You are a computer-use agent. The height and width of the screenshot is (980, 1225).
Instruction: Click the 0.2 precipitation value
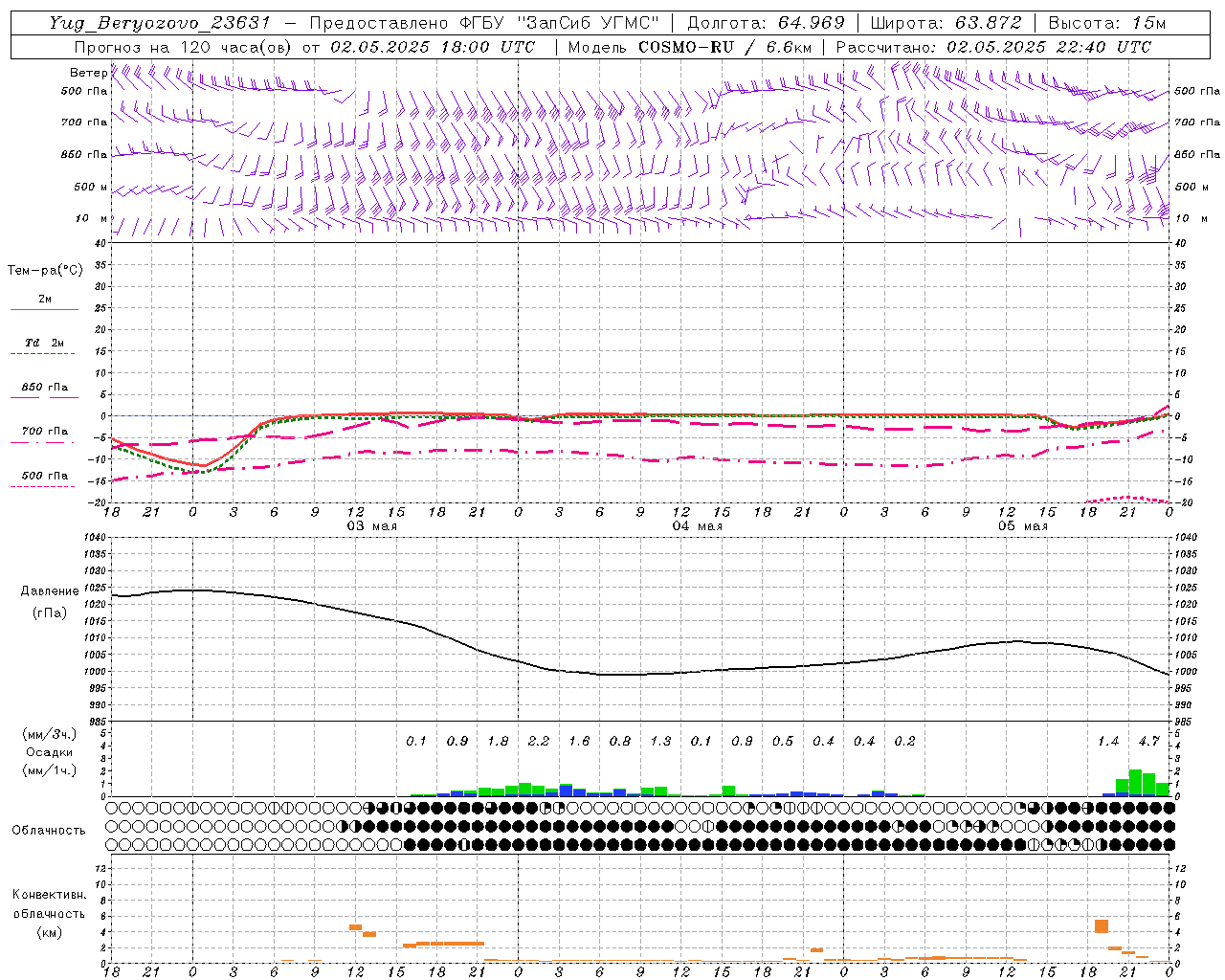pyautogui.click(x=904, y=742)
